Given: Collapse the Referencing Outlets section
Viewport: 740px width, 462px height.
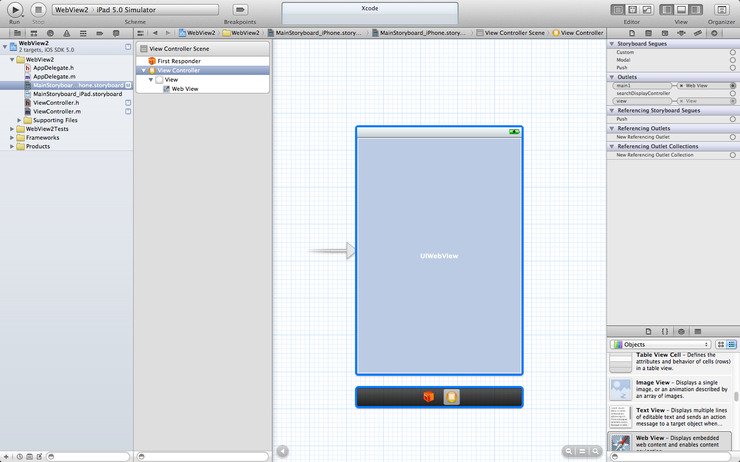Looking at the screenshot, I should click(x=612, y=128).
